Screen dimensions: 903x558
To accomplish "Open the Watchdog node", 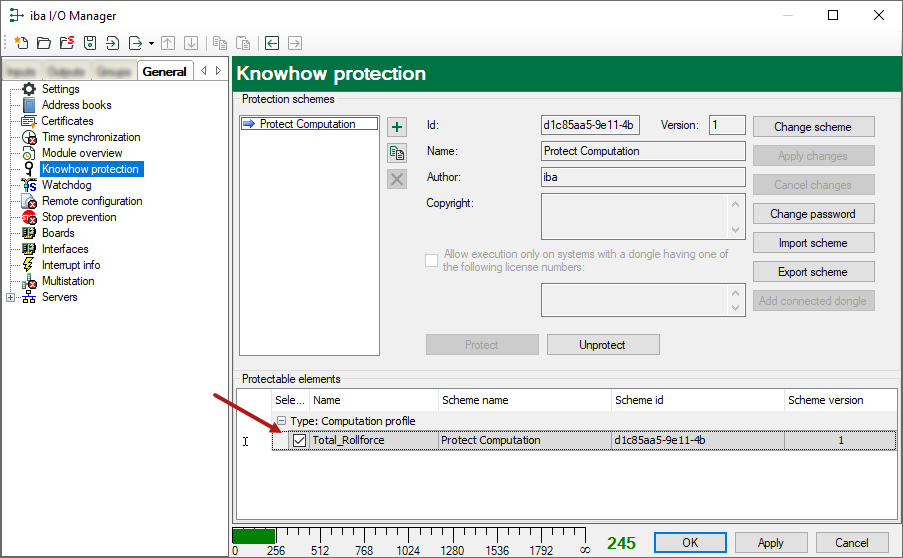I will [66, 185].
